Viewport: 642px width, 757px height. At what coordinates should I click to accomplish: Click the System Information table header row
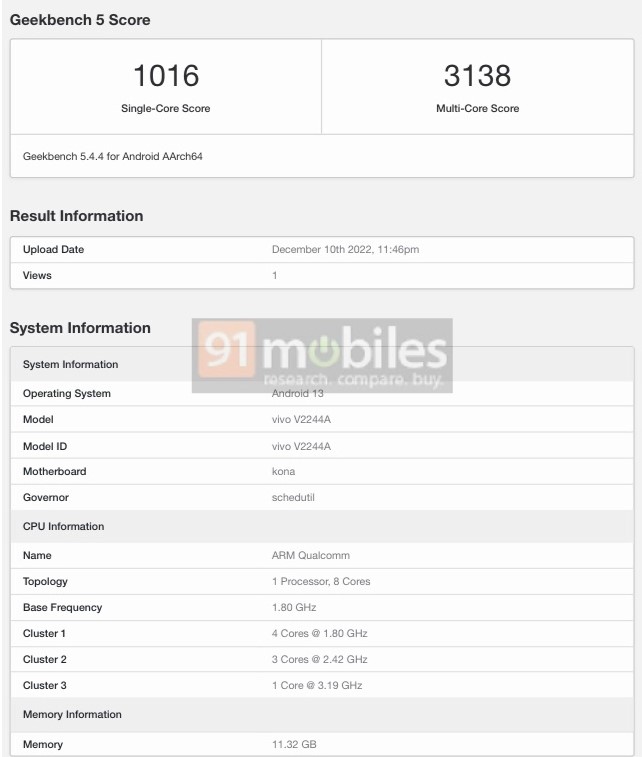click(322, 364)
